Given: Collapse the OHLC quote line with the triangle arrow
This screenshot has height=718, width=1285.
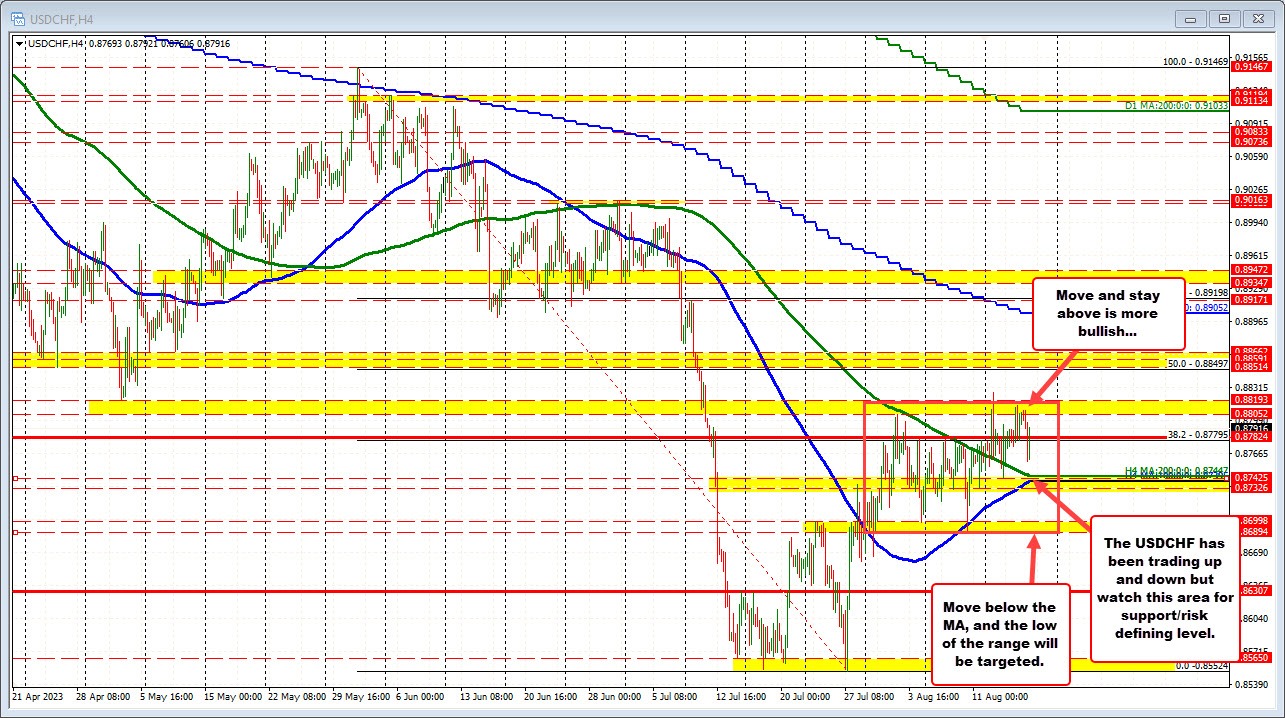Looking at the screenshot, I should 19,43.
